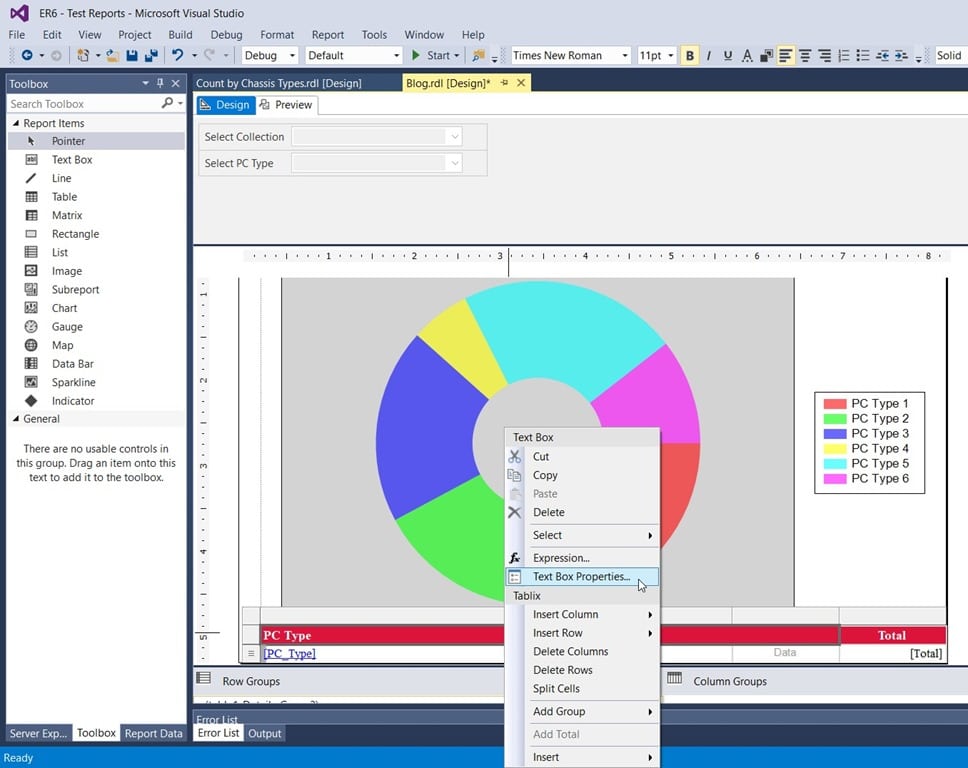Click the Open File folder icon
The height and width of the screenshot is (768, 968).
(x=112, y=56)
